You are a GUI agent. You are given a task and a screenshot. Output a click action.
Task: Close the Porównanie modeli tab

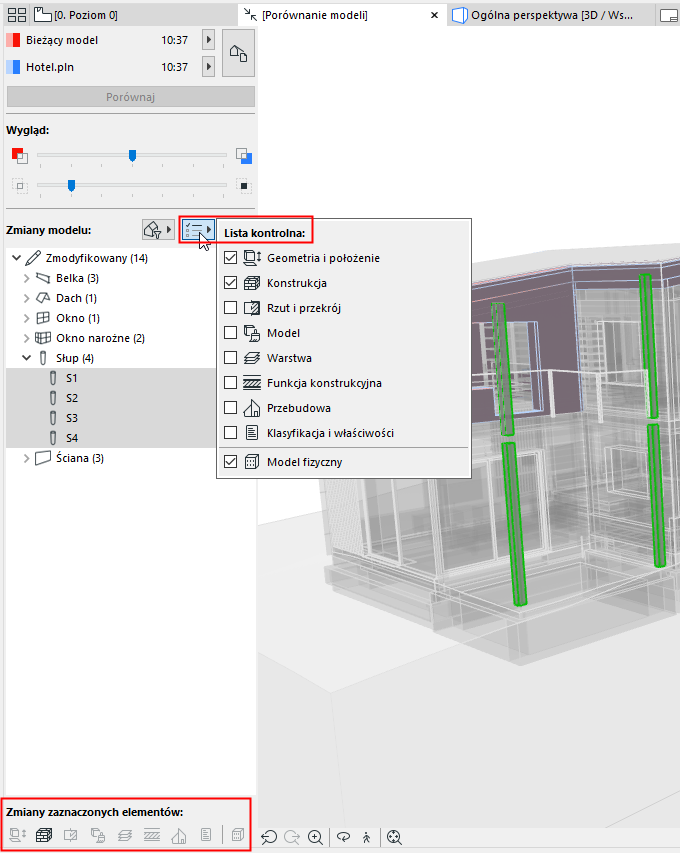[434, 15]
